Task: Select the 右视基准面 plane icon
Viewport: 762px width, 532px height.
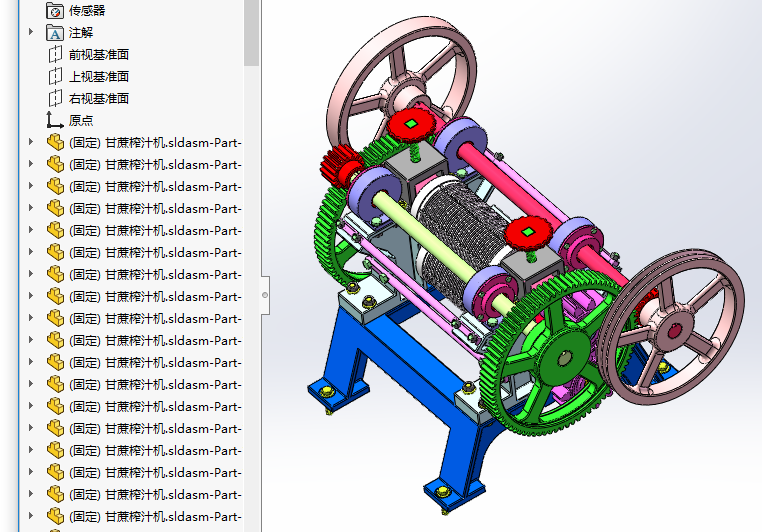Action: click(55, 98)
